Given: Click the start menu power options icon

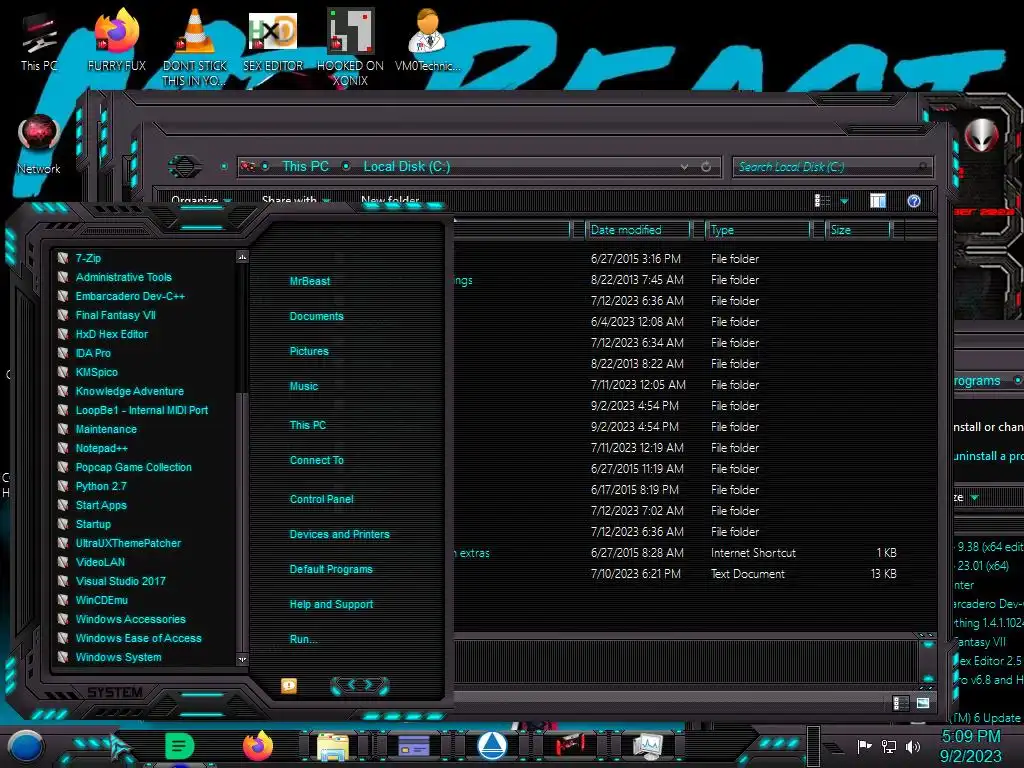Looking at the screenshot, I should click(289, 685).
